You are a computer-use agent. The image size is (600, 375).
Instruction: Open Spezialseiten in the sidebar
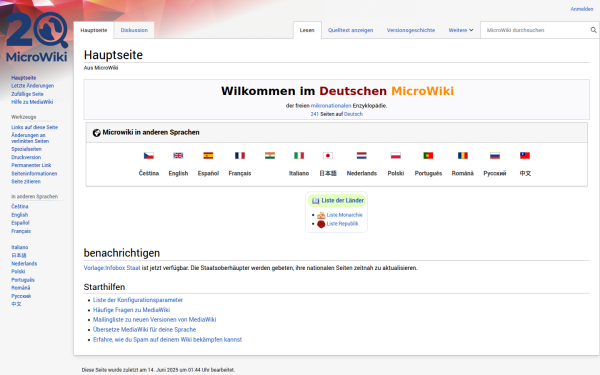click(x=26, y=149)
